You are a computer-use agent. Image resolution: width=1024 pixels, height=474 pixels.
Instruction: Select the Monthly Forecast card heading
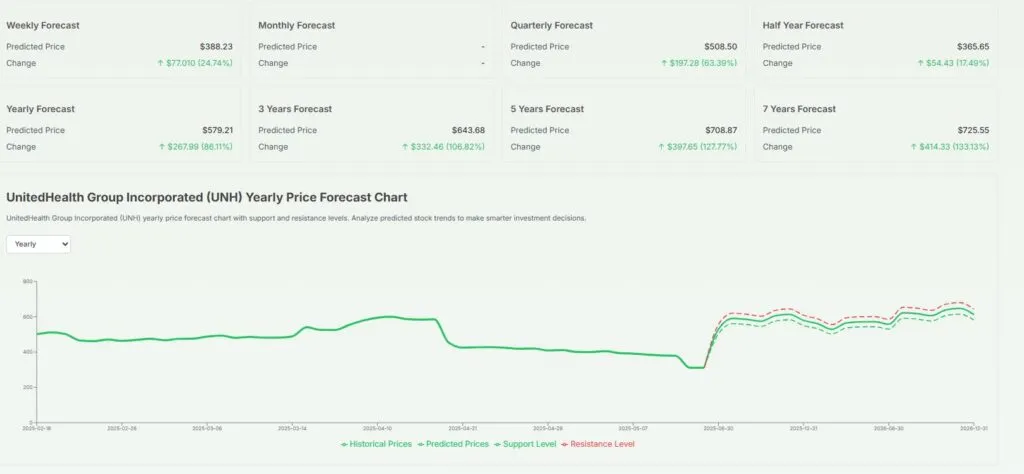point(296,25)
